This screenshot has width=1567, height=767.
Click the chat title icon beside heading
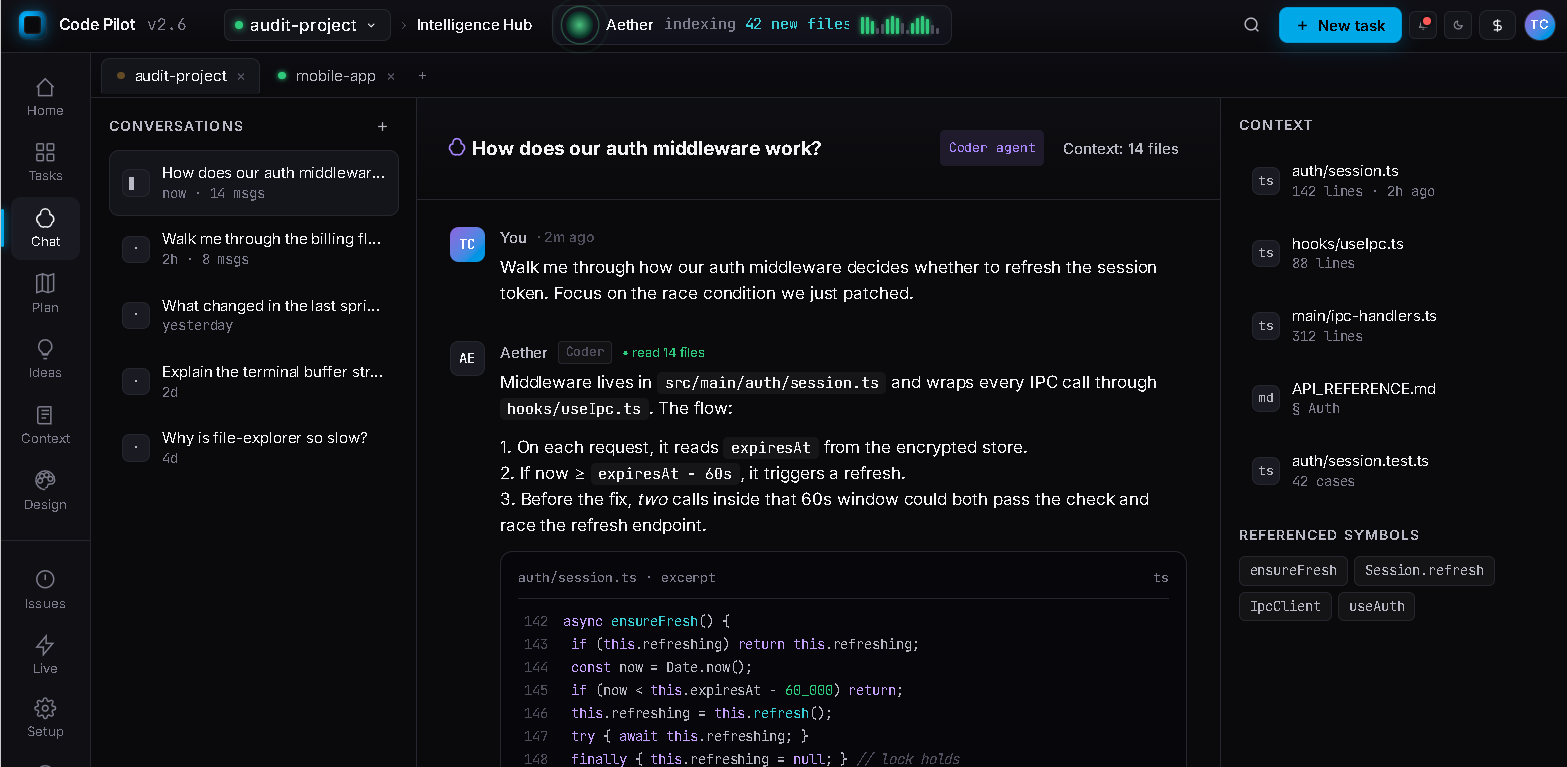pyautogui.click(x=457, y=147)
